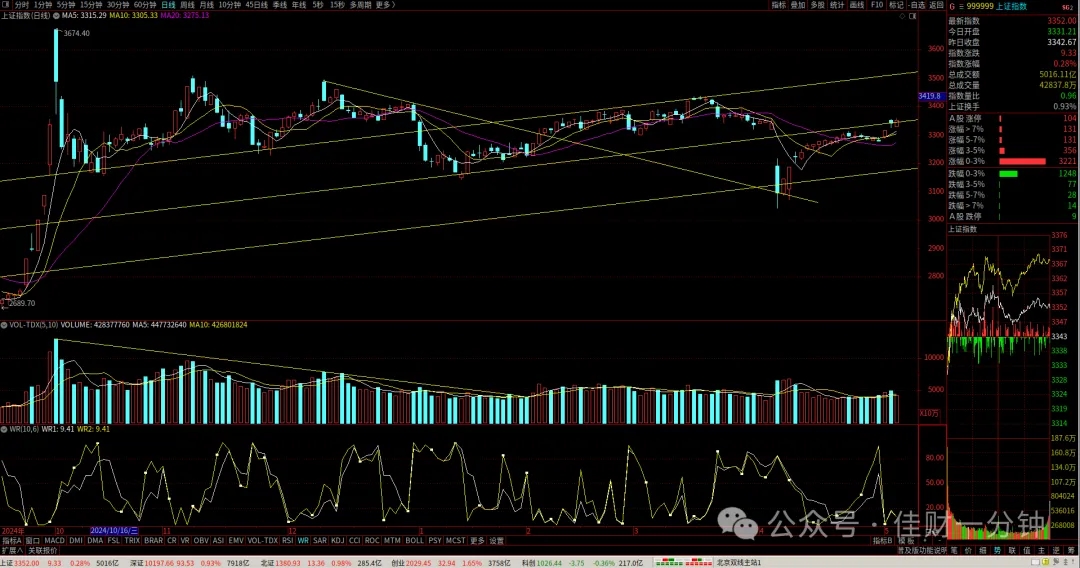Open F10 company information
The height and width of the screenshot is (568, 1080).
(x=877, y=5)
